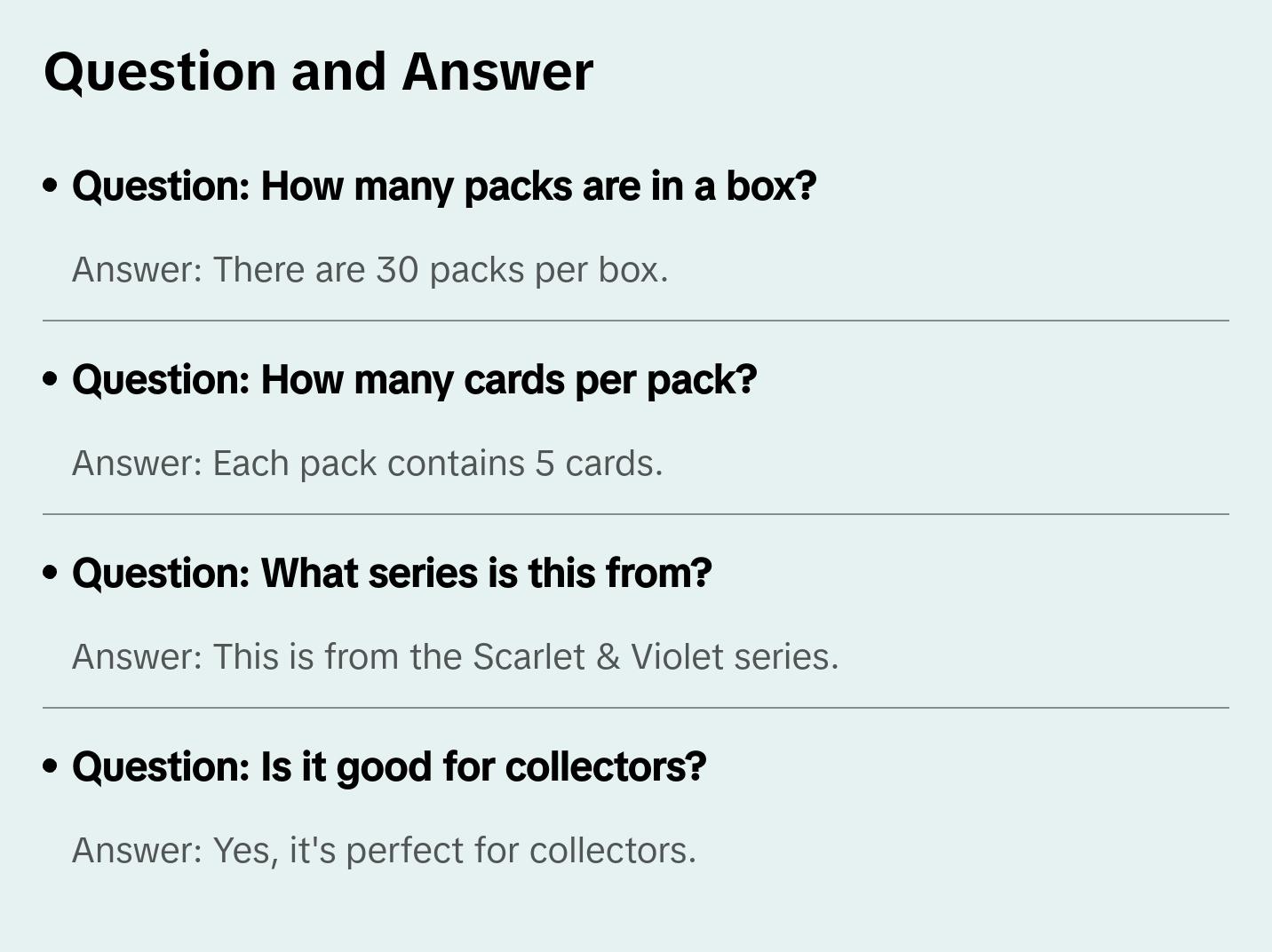Click "Answer:" label before "Each pack contains"
Screen dimensions: 1272x952
pos(138,464)
